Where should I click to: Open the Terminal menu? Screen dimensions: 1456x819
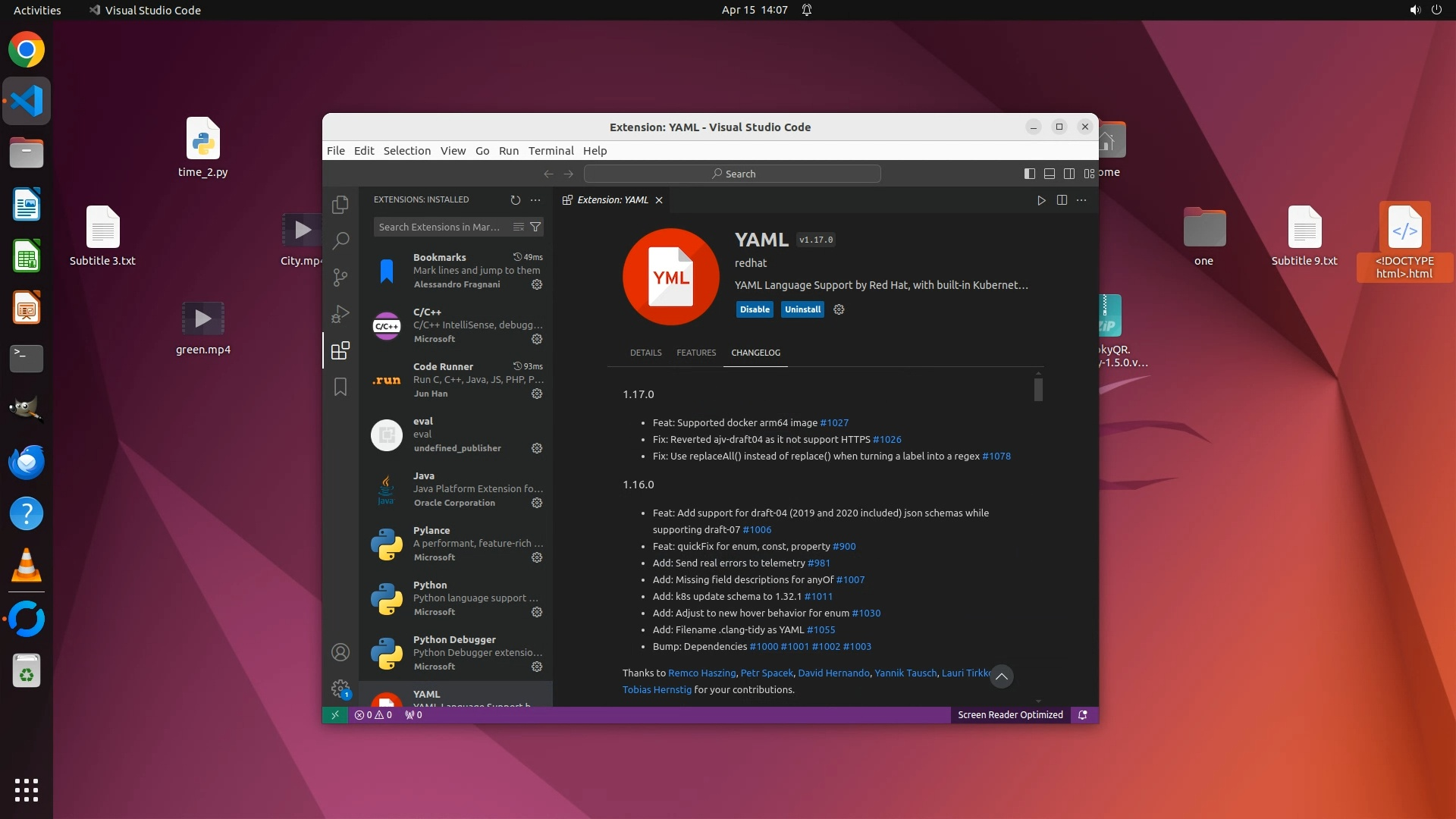[x=551, y=151]
